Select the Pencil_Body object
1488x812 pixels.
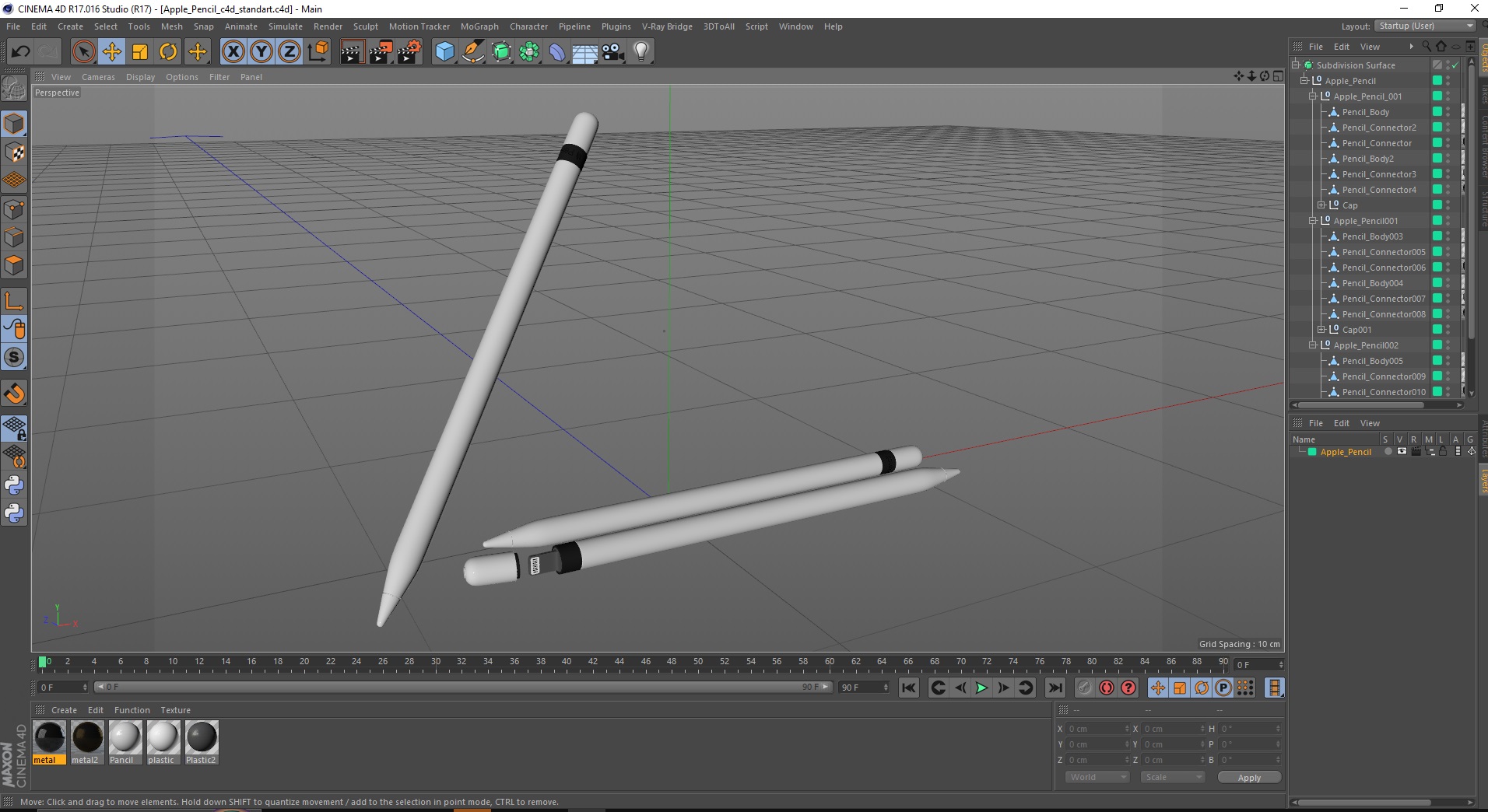point(1365,112)
